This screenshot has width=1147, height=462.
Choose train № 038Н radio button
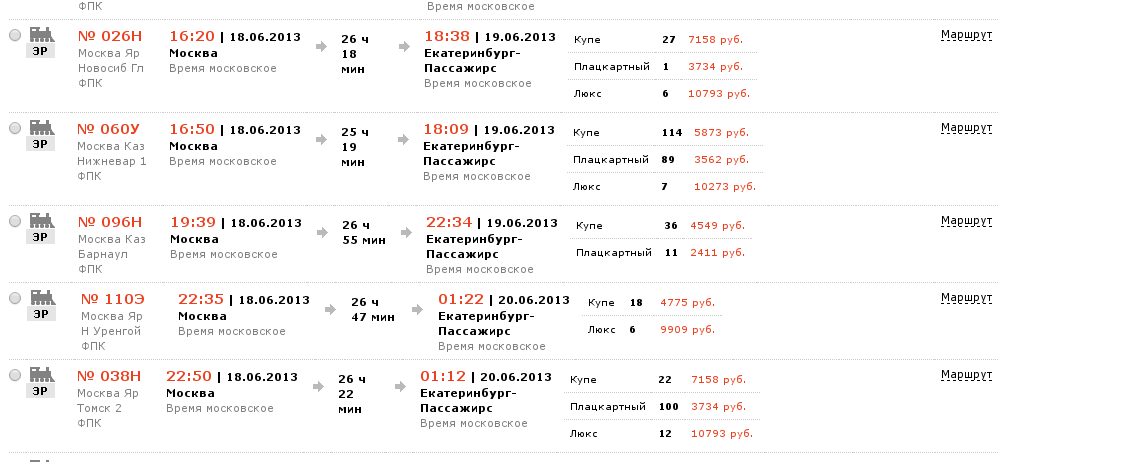[x=14, y=375]
